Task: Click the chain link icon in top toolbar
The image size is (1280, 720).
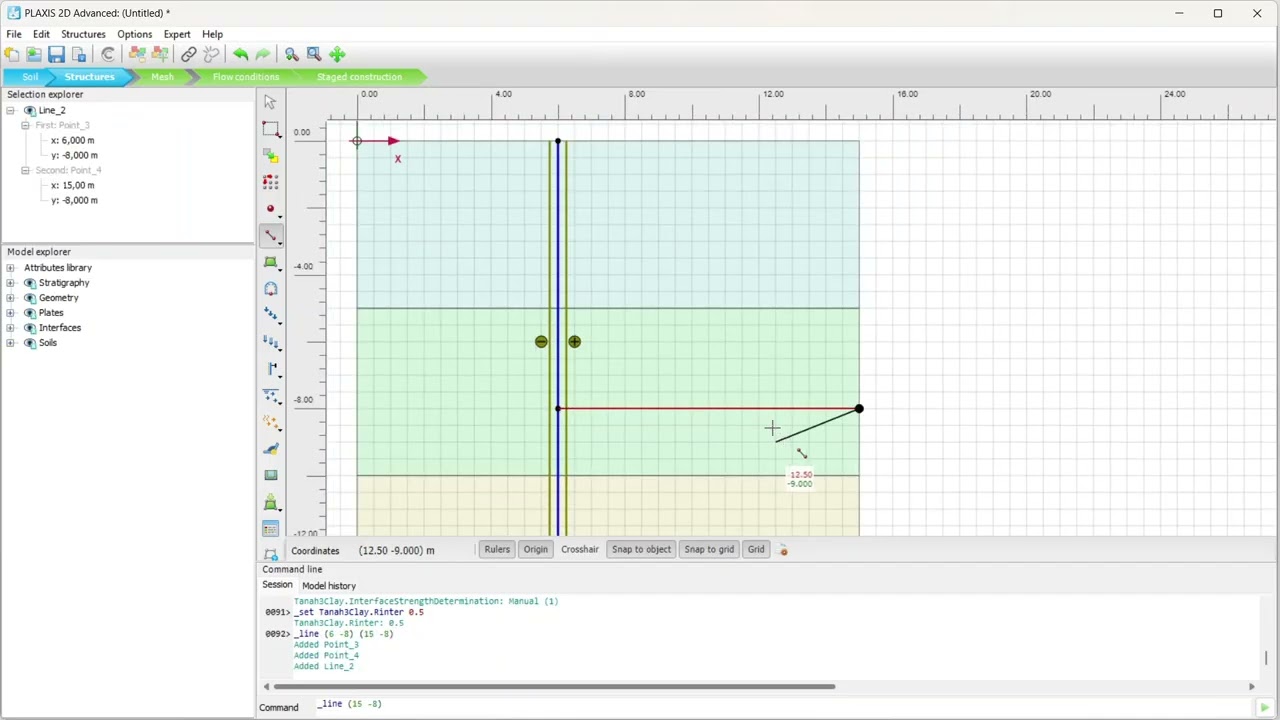Action: [188, 54]
